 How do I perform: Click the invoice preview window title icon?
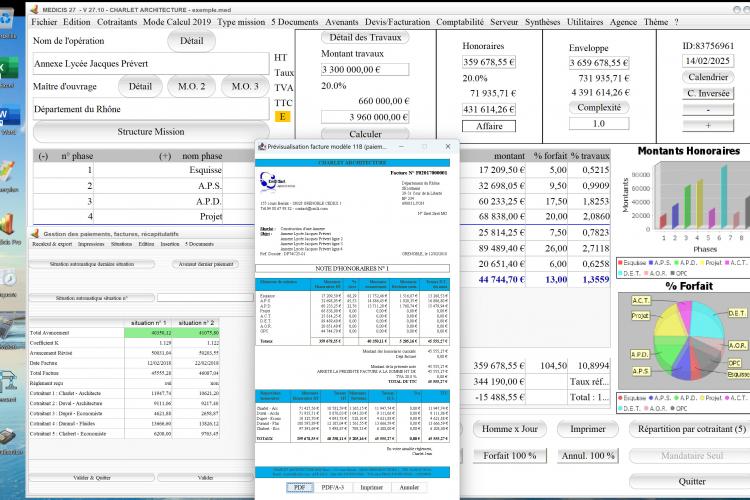[262, 146]
